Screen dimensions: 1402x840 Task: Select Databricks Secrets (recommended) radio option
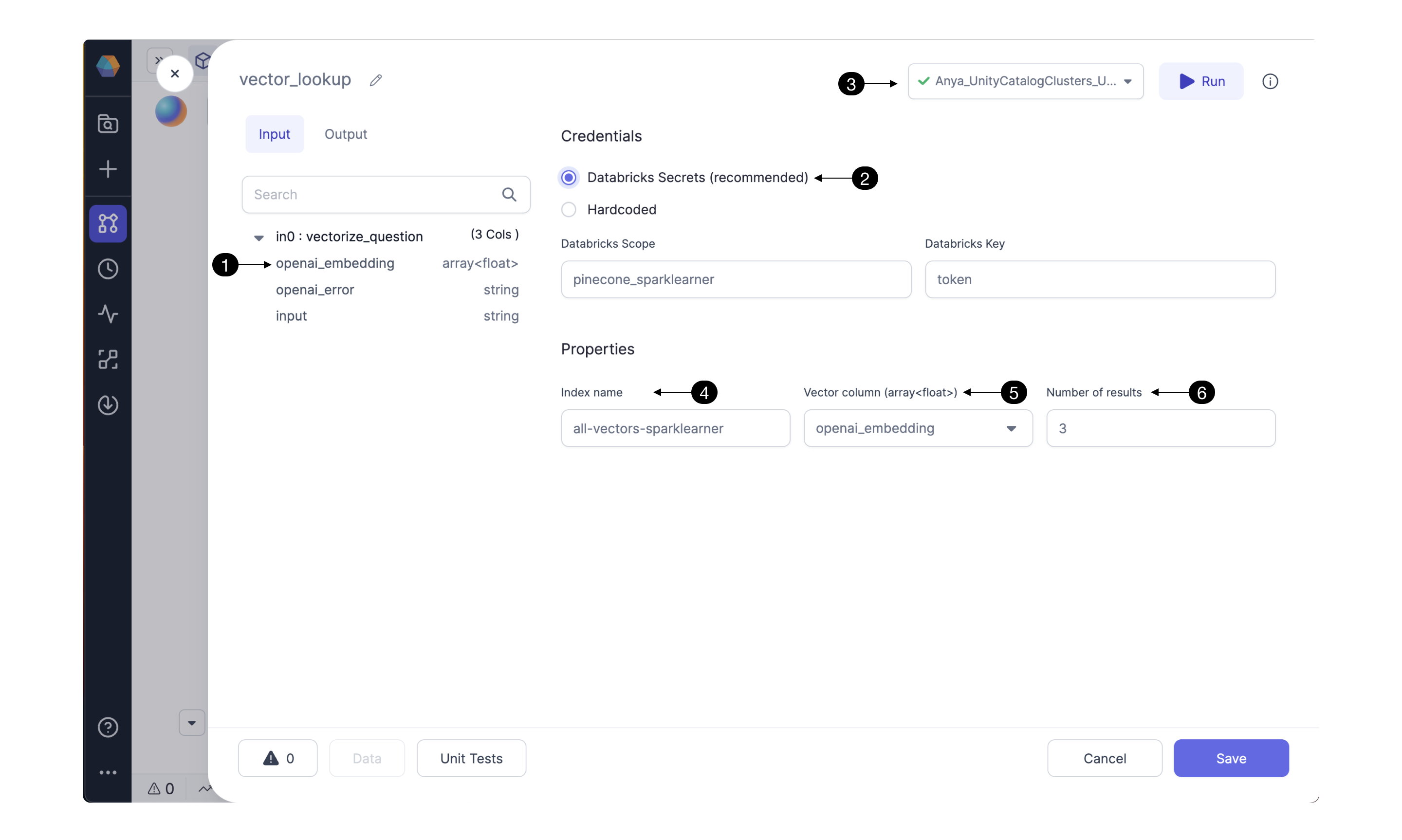568,178
